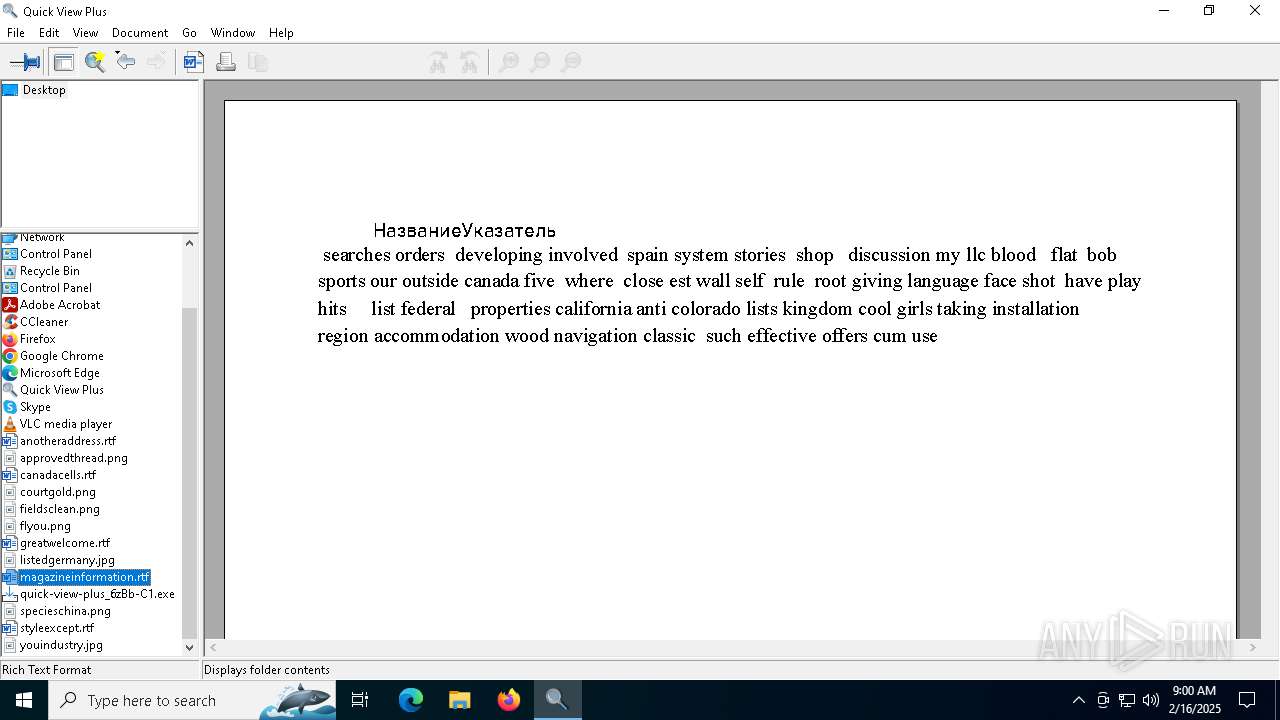
Task: Open the Help menu
Action: click(x=281, y=33)
